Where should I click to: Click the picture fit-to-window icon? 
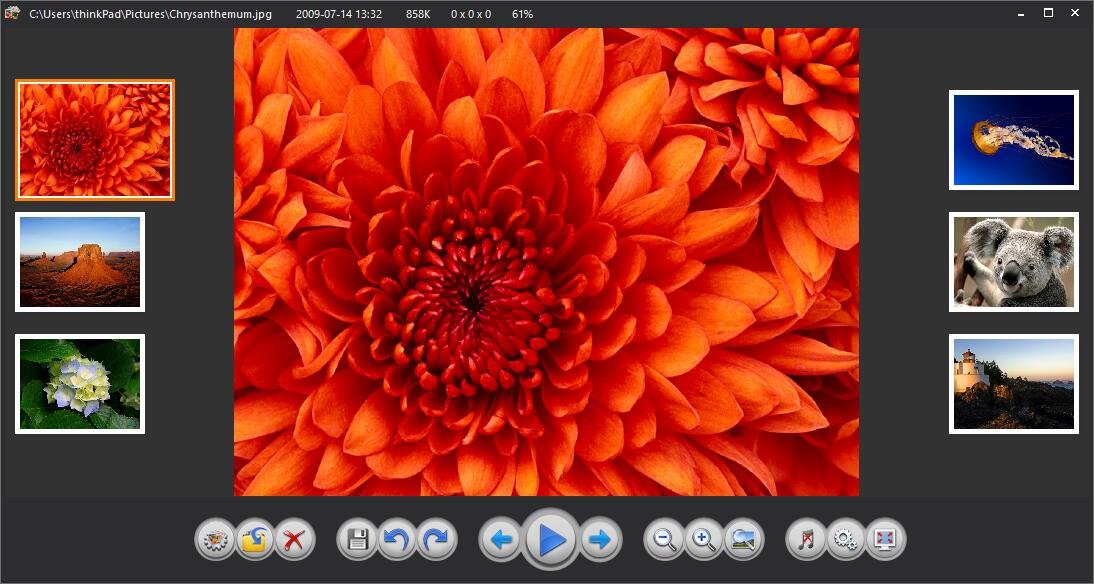[x=743, y=541]
